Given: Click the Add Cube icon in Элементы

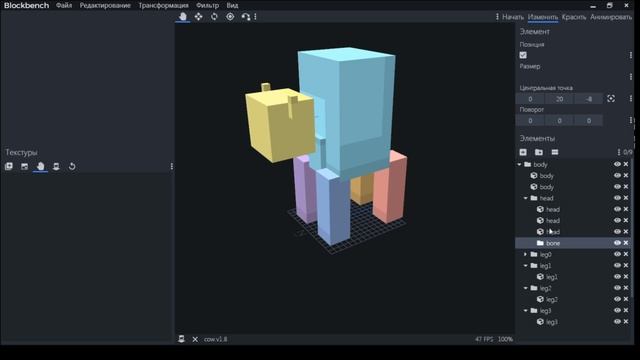Looking at the screenshot, I should click(523, 152).
